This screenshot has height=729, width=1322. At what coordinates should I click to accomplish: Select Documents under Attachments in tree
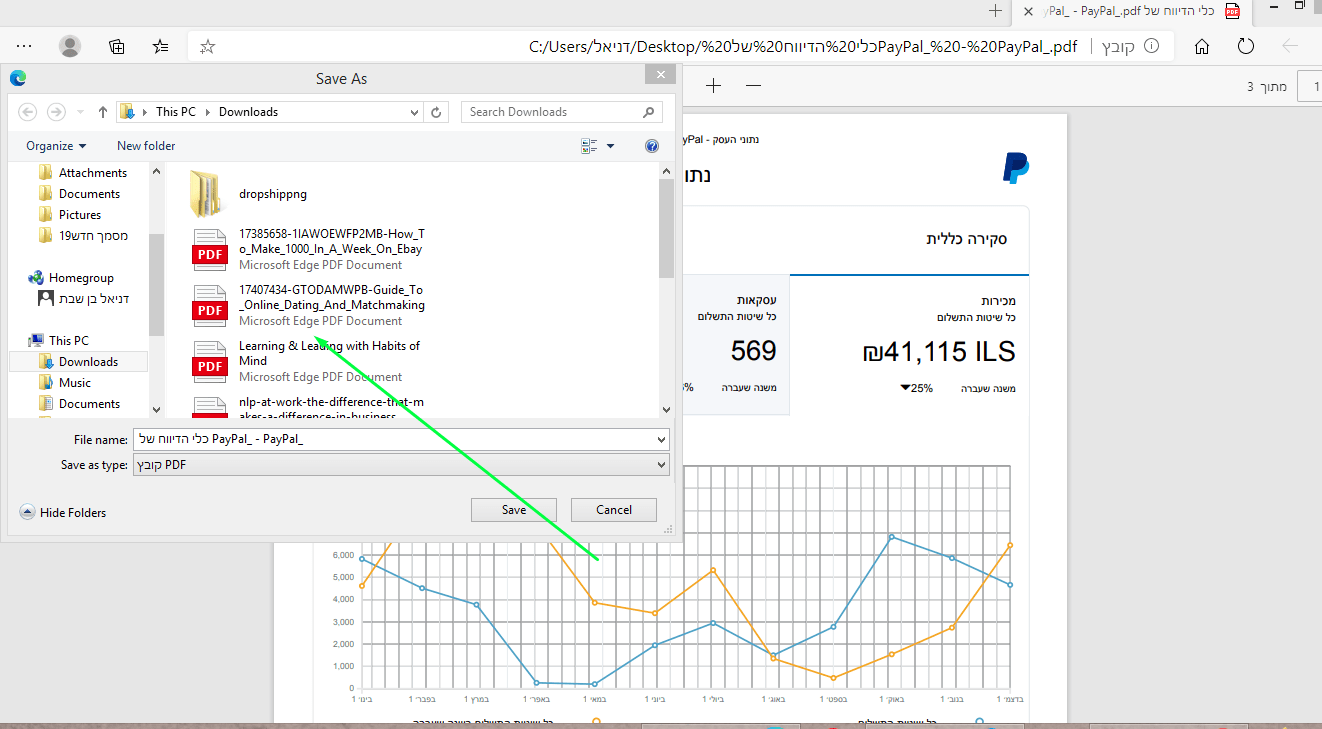coord(89,194)
